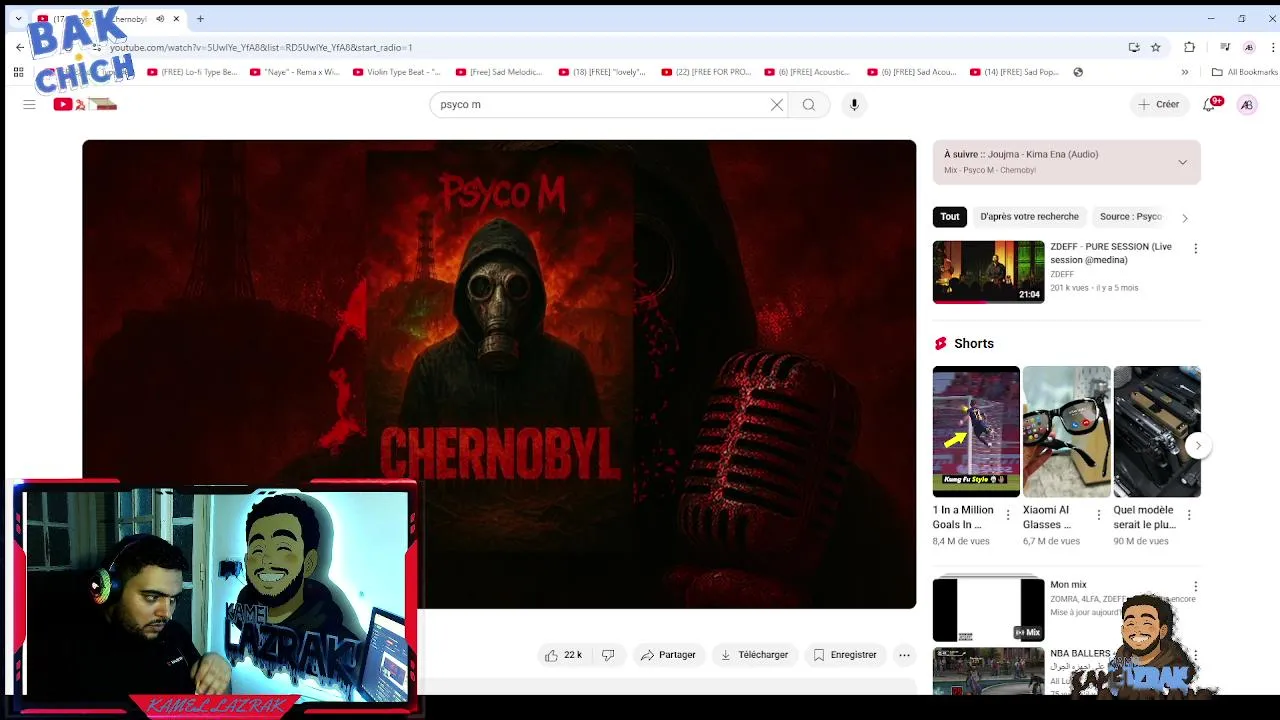
Task: Dislike the video with thumbs down
Action: pos(608,655)
